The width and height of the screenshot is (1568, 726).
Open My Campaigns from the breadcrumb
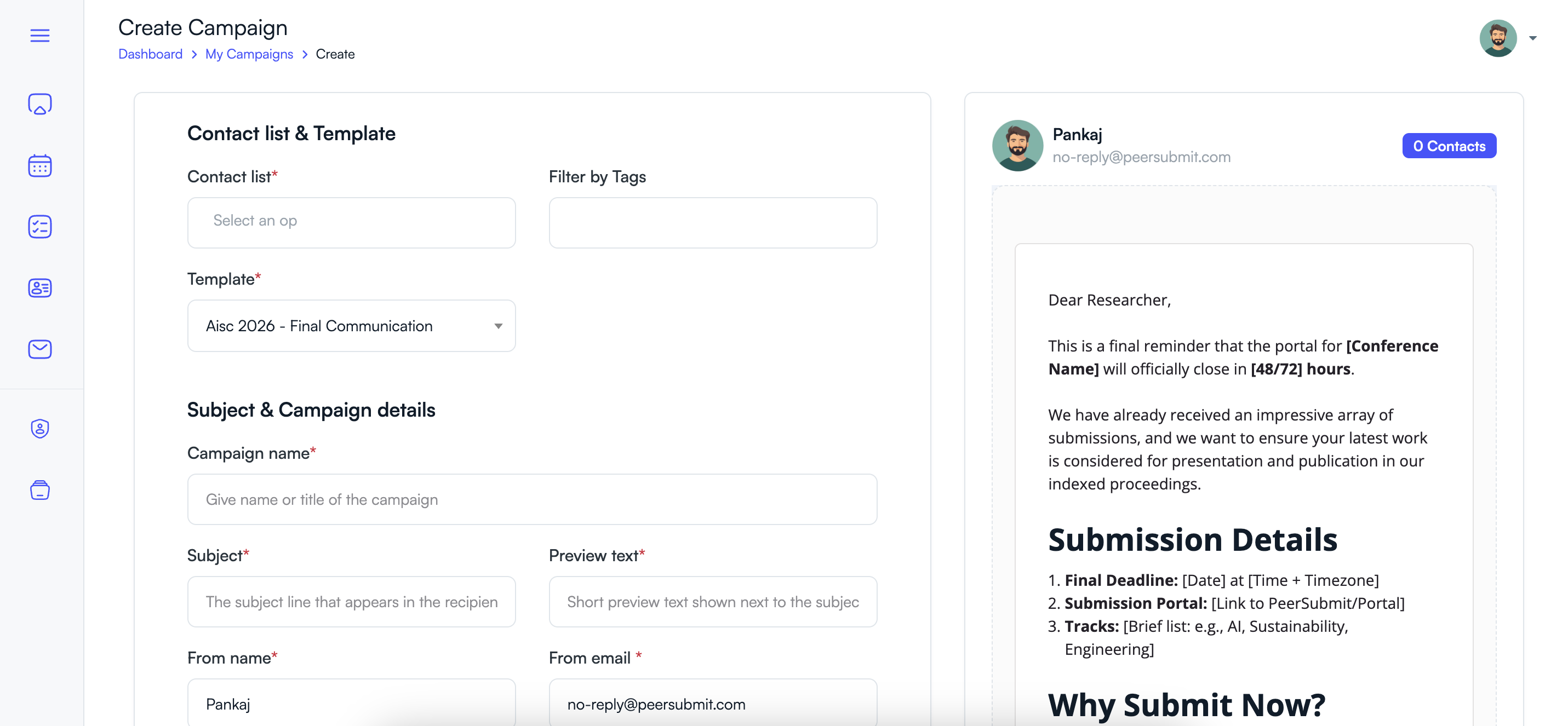[249, 54]
